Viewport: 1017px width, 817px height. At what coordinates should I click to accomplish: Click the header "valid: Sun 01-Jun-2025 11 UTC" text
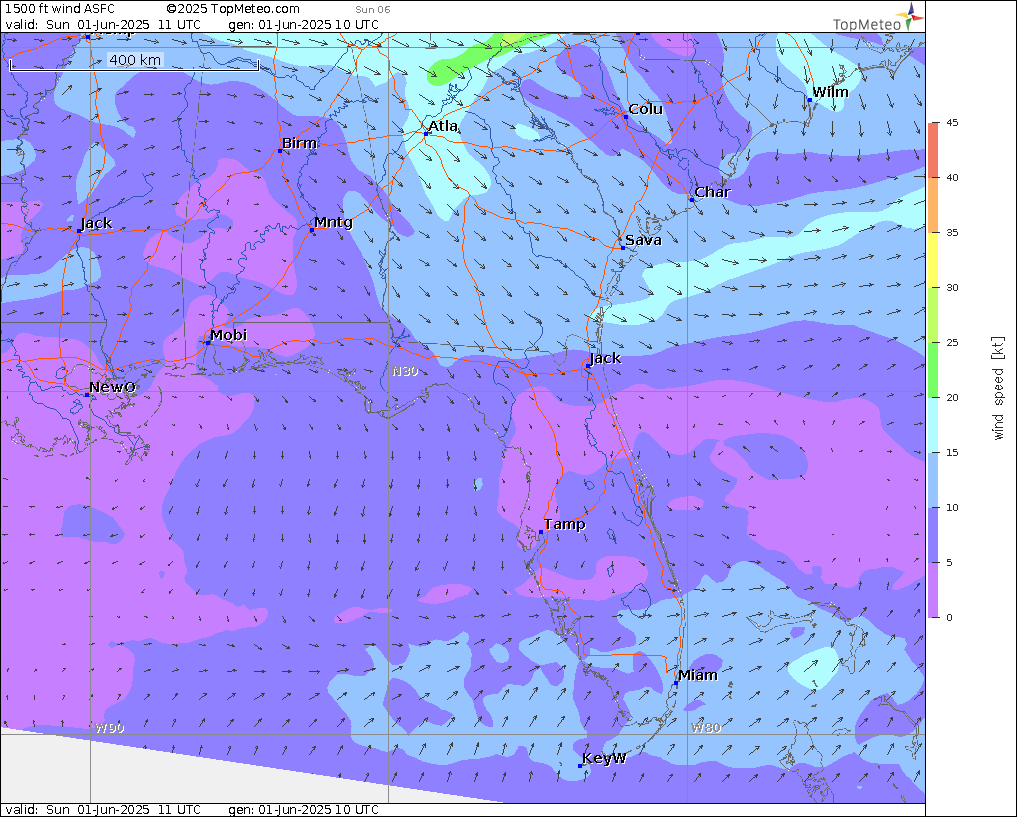click(103, 25)
